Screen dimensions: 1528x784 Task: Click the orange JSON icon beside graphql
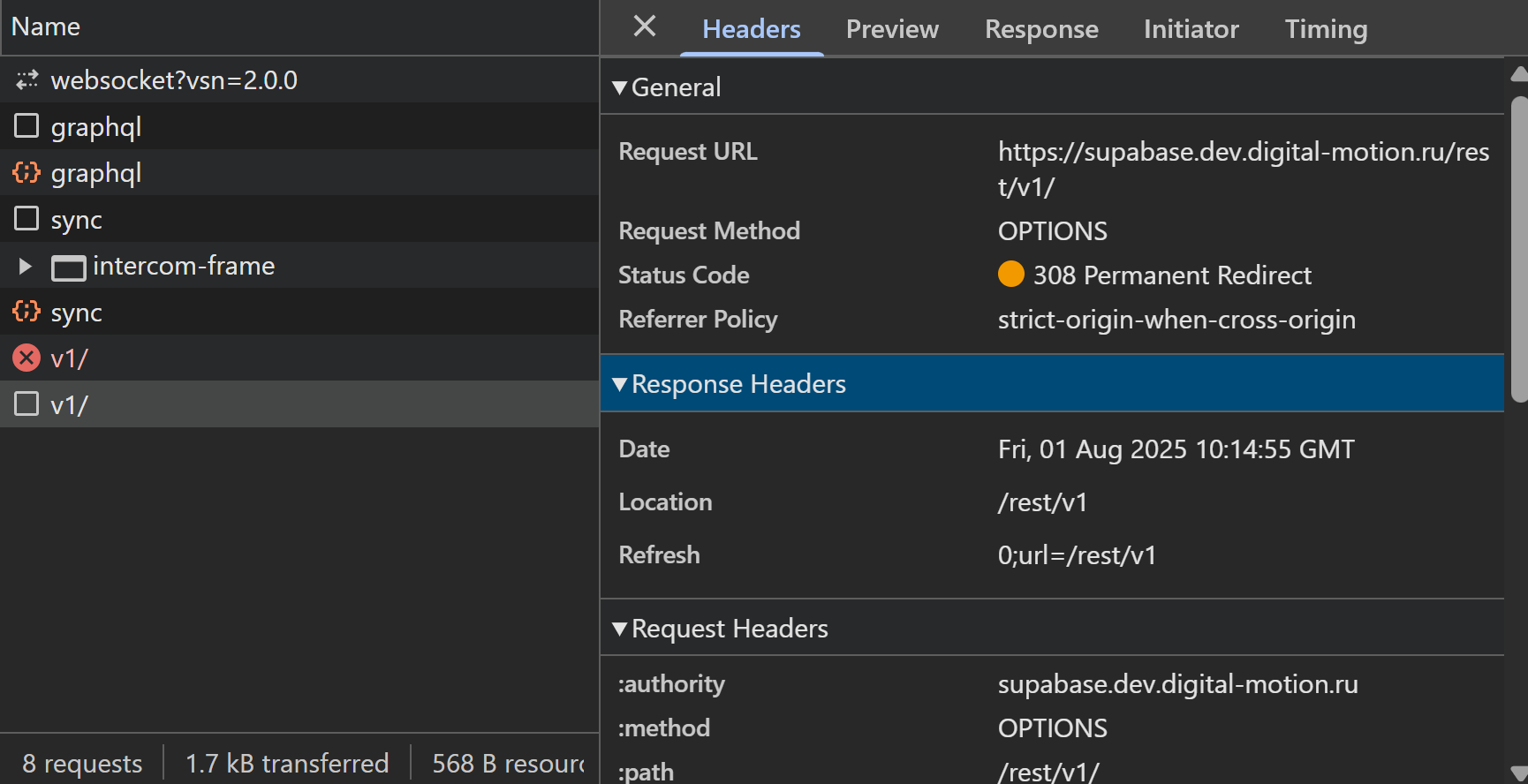pyautogui.click(x=26, y=172)
